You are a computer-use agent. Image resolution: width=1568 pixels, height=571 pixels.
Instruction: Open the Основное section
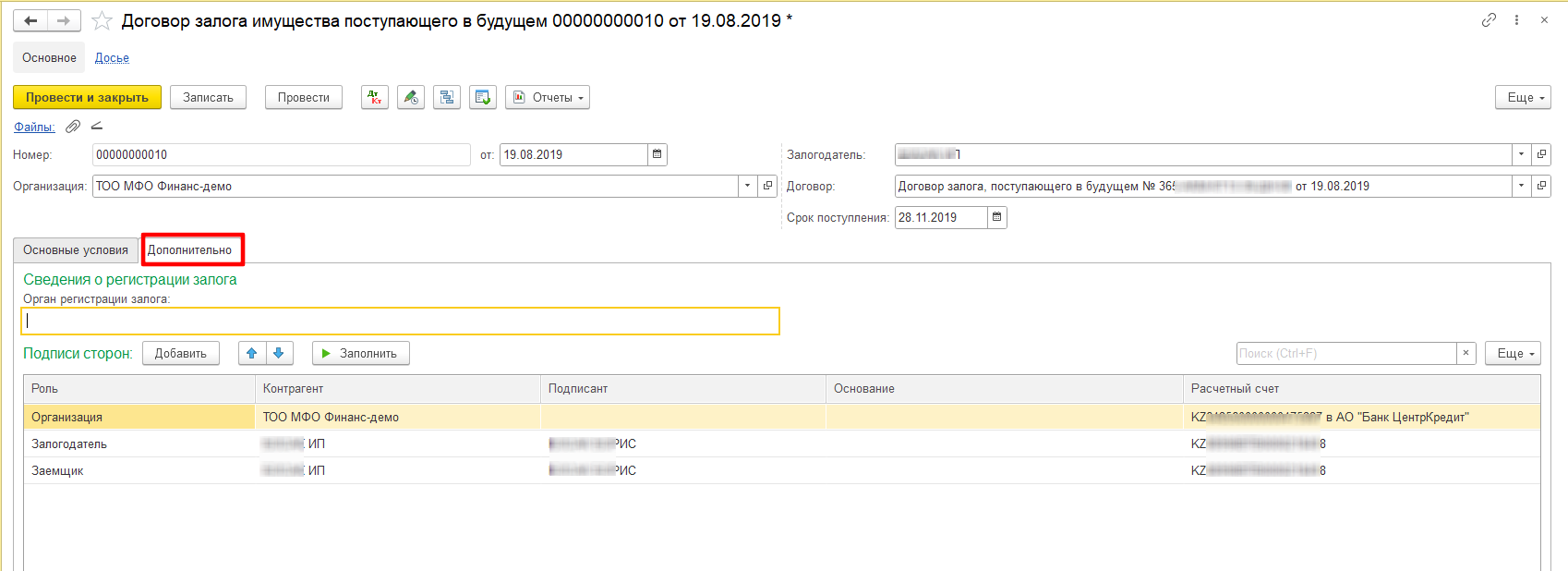coord(49,57)
